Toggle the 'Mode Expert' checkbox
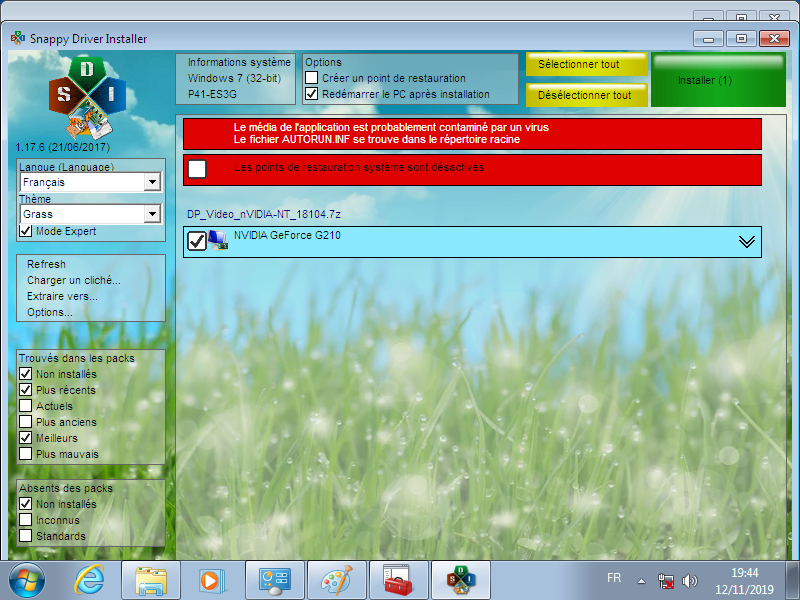This screenshot has height=600, width=800. tap(26, 231)
